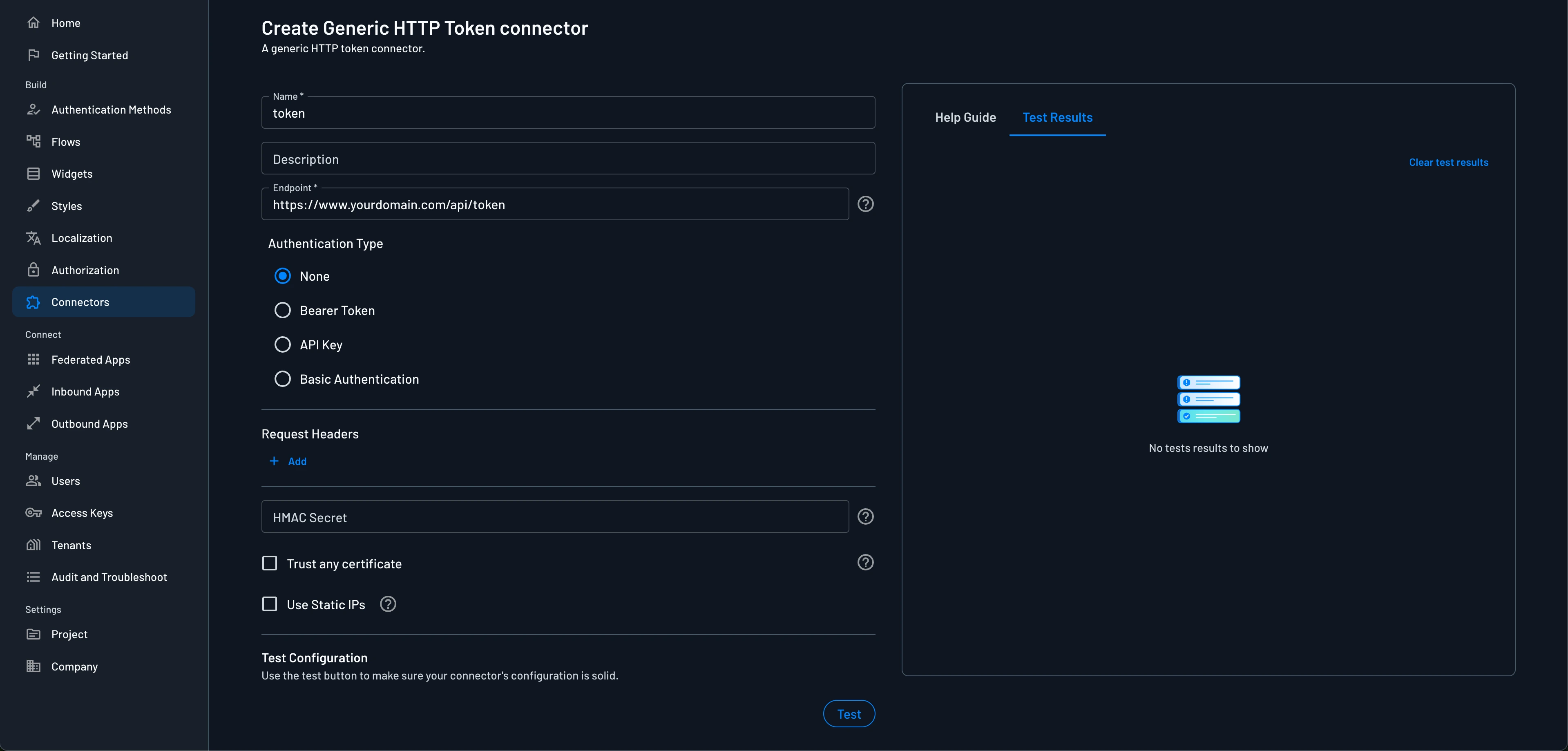1568x751 pixels.
Task: Click the Test button
Action: (849, 713)
